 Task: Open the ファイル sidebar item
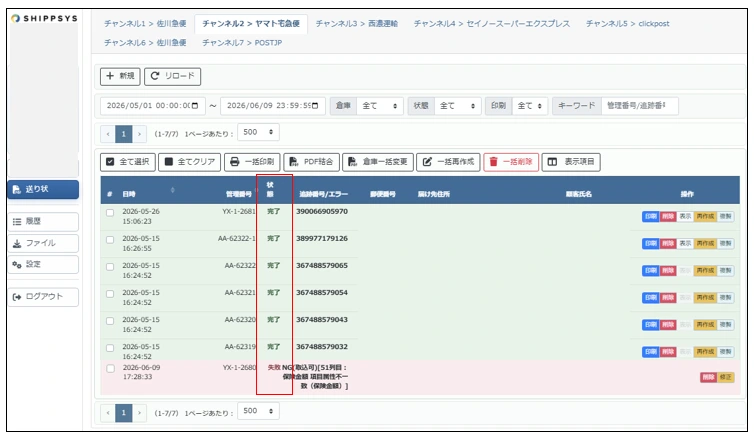pyautogui.click(x=43, y=243)
